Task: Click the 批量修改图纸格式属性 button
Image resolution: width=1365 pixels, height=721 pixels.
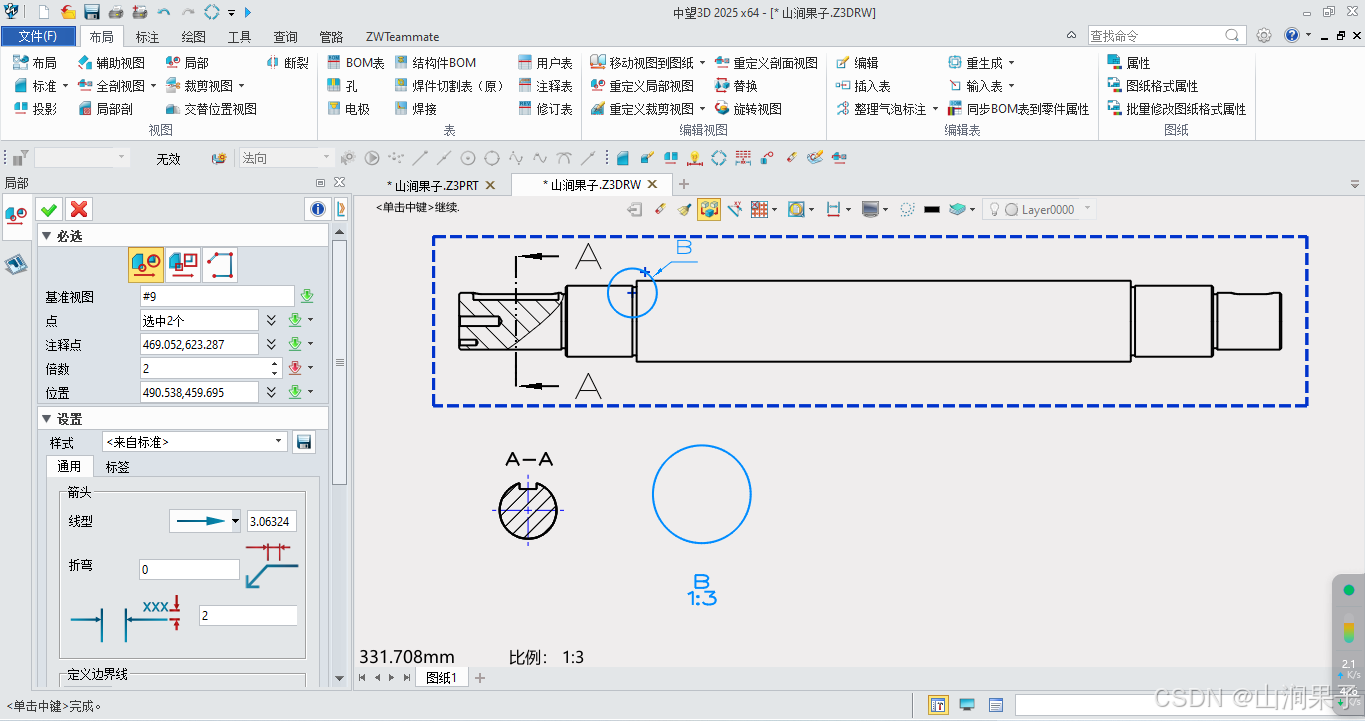Action: 1177,109
